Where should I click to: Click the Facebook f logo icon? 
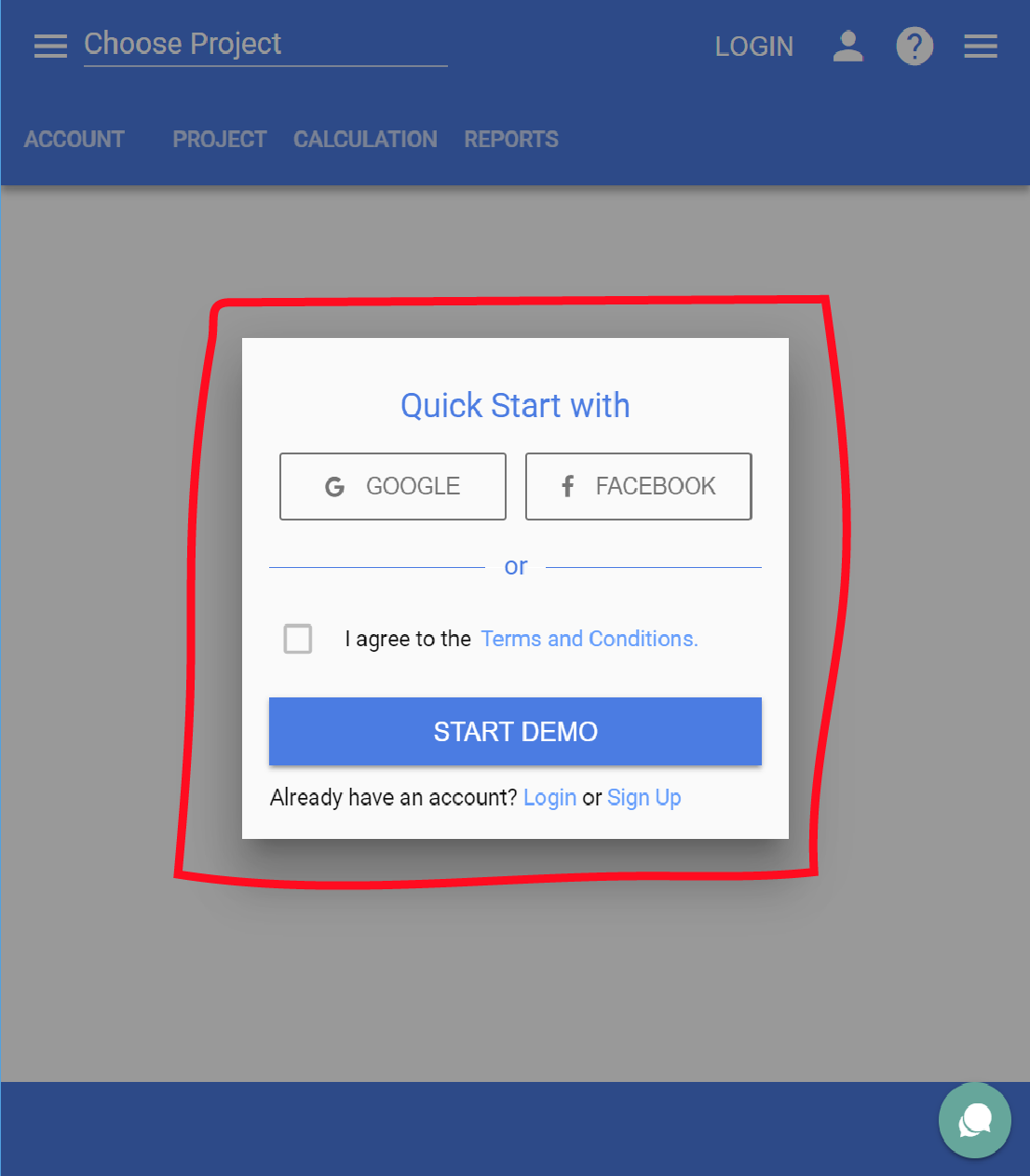pyautogui.click(x=567, y=486)
